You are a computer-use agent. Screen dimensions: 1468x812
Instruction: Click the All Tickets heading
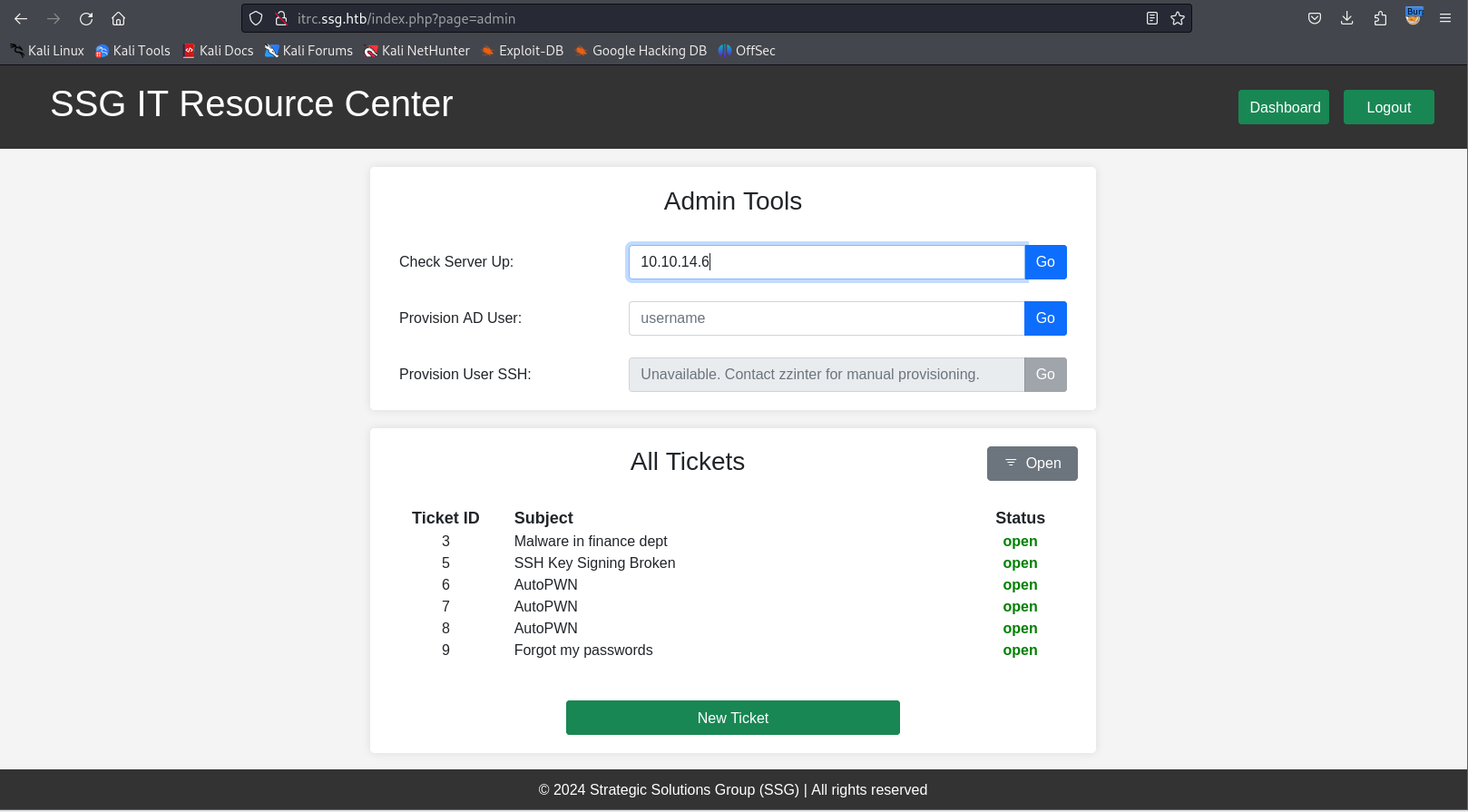coord(688,462)
